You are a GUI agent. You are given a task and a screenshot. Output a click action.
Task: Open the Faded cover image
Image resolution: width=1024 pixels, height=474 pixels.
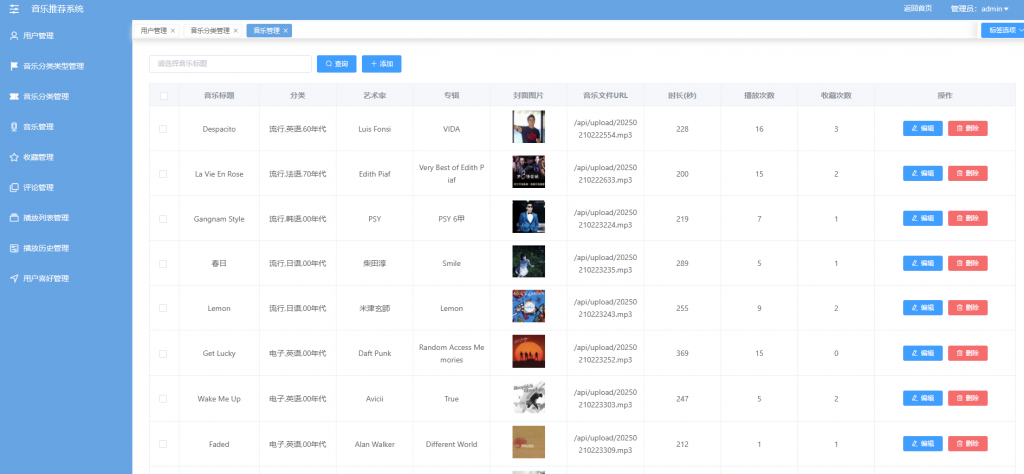[x=528, y=442]
